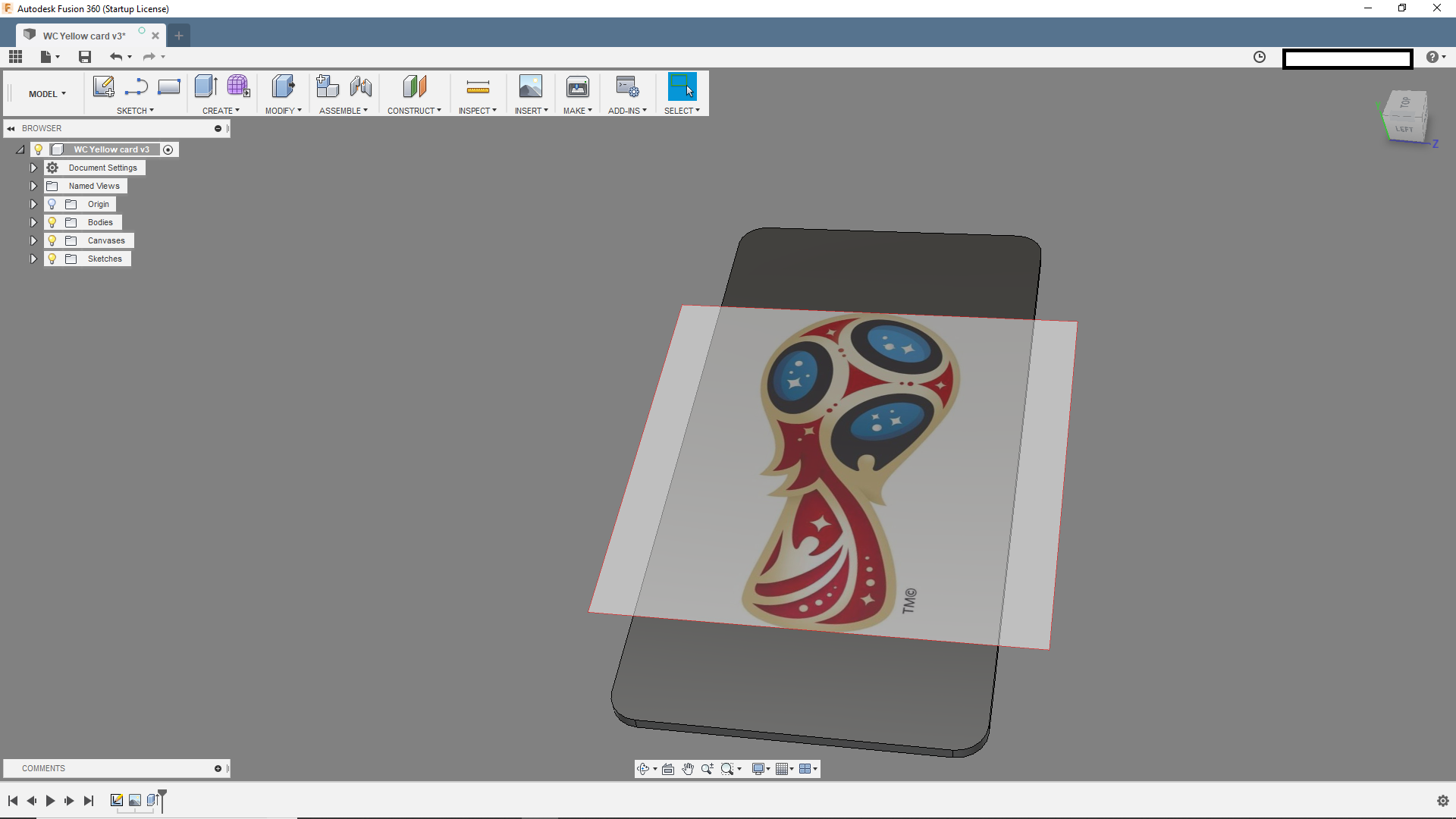Open the data panel grid icon
Screen dimensions: 1456x819
(x=15, y=56)
